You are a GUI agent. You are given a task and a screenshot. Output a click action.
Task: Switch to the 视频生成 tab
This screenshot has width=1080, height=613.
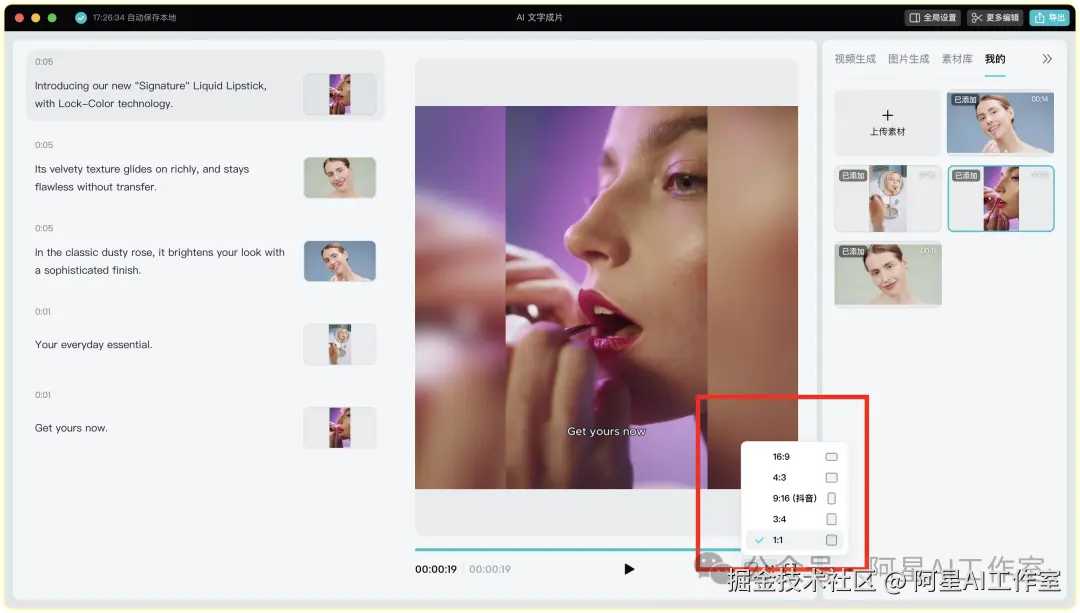[x=855, y=59]
